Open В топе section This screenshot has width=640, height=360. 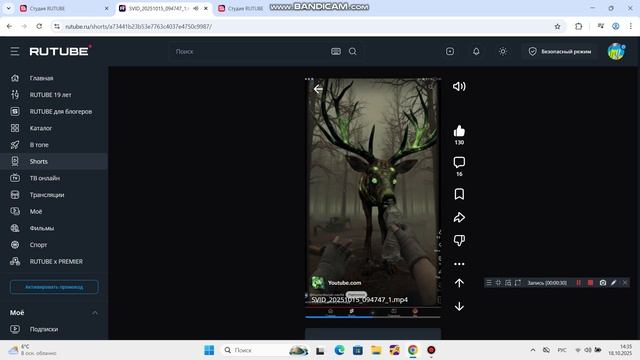pos(54,145)
